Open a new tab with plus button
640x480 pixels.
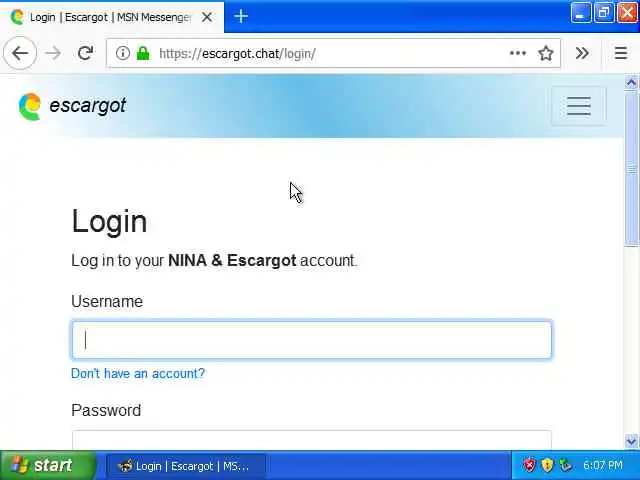(x=241, y=16)
